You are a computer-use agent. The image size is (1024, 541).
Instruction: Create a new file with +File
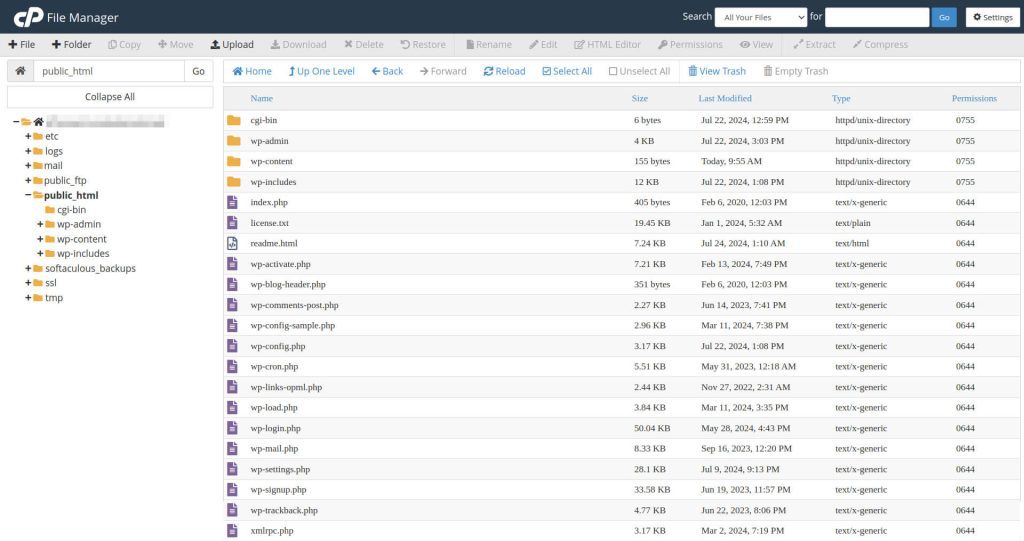[x=22, y=44]
